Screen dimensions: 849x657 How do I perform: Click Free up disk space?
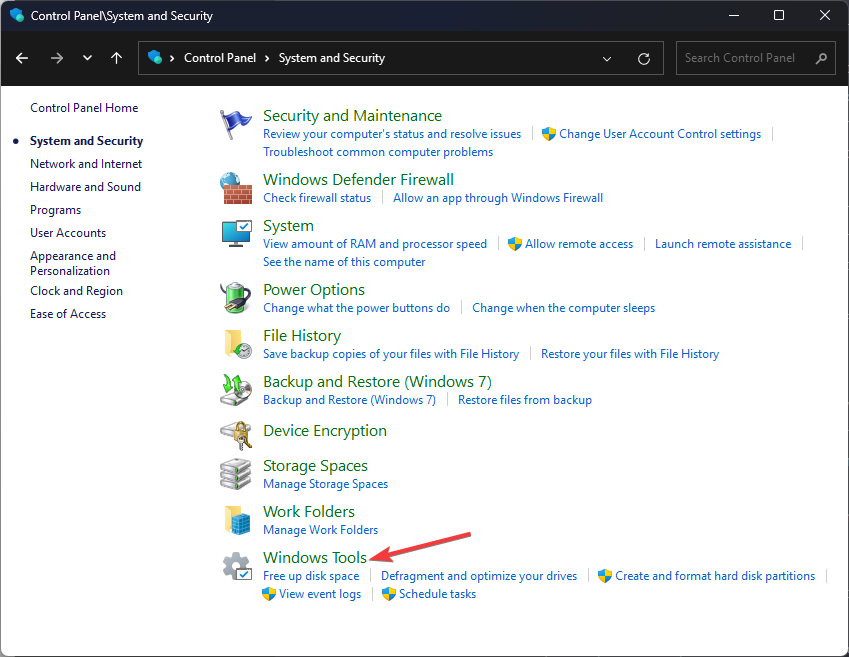tap(311, 576)
